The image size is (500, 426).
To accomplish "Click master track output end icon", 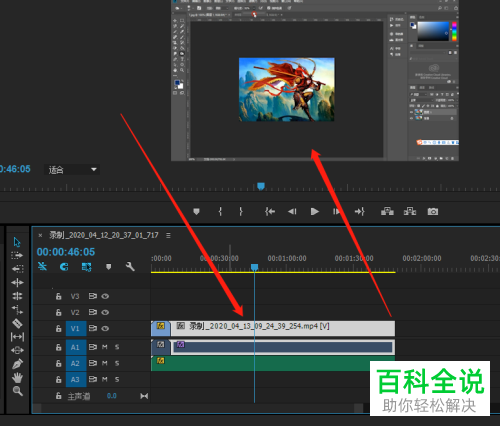I will point(144,396).
